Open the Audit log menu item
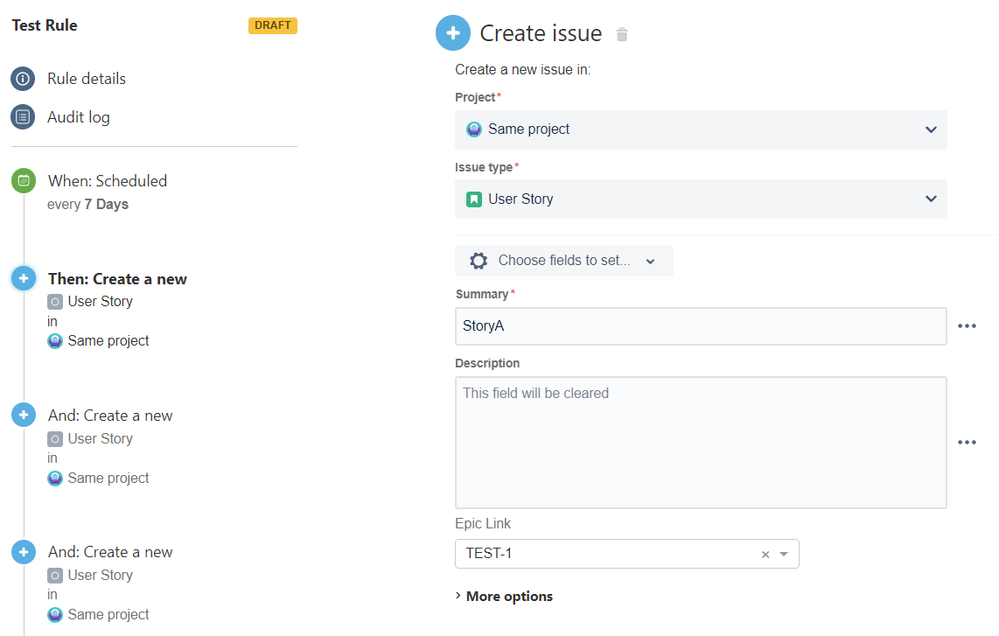The image size is (999, 636). [78, 117]
